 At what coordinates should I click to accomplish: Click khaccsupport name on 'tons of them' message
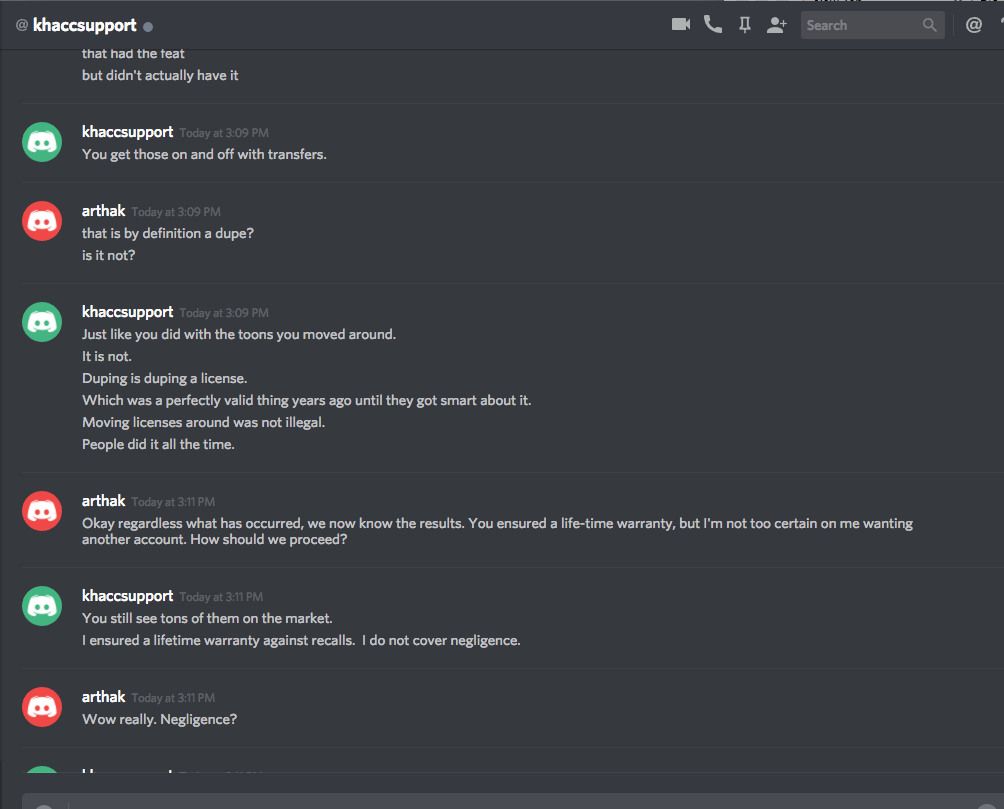tap(127, 596)
